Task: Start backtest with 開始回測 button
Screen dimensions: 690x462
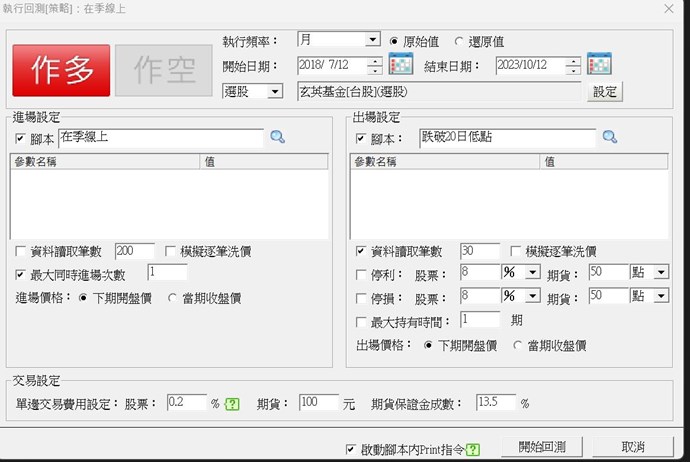Action: click(x=542, y=447)
